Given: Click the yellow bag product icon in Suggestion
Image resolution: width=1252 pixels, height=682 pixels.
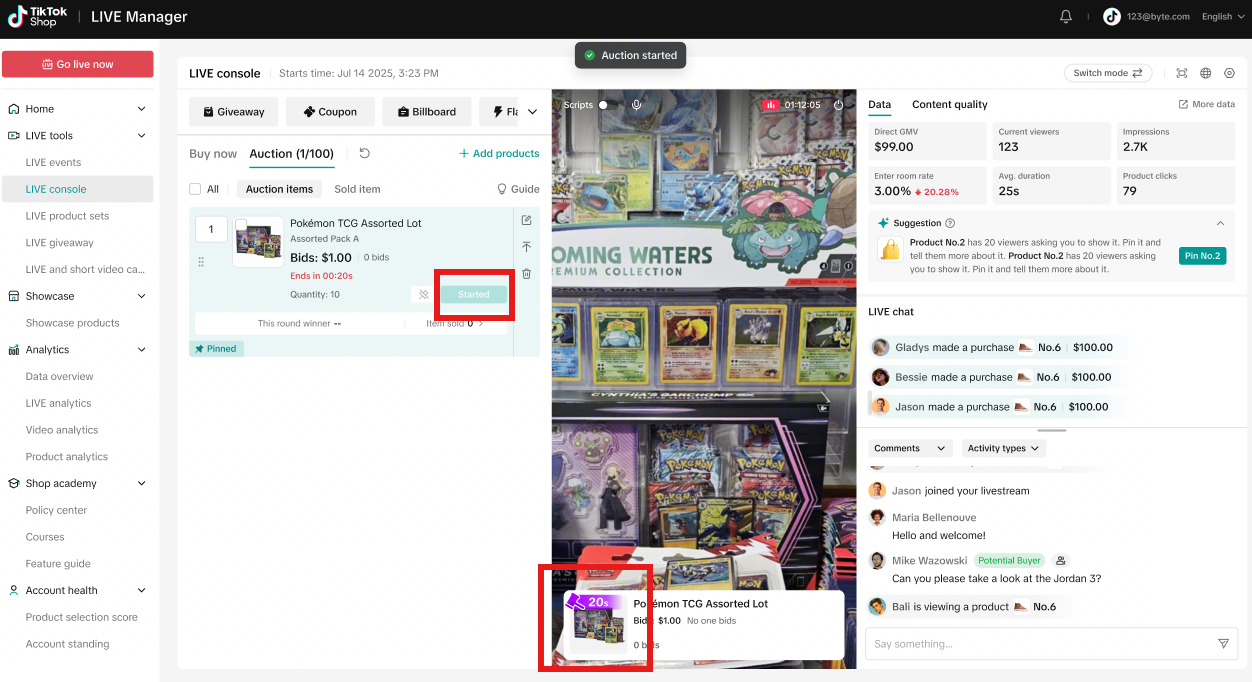Looking at the screenshot, I should 890,250.
